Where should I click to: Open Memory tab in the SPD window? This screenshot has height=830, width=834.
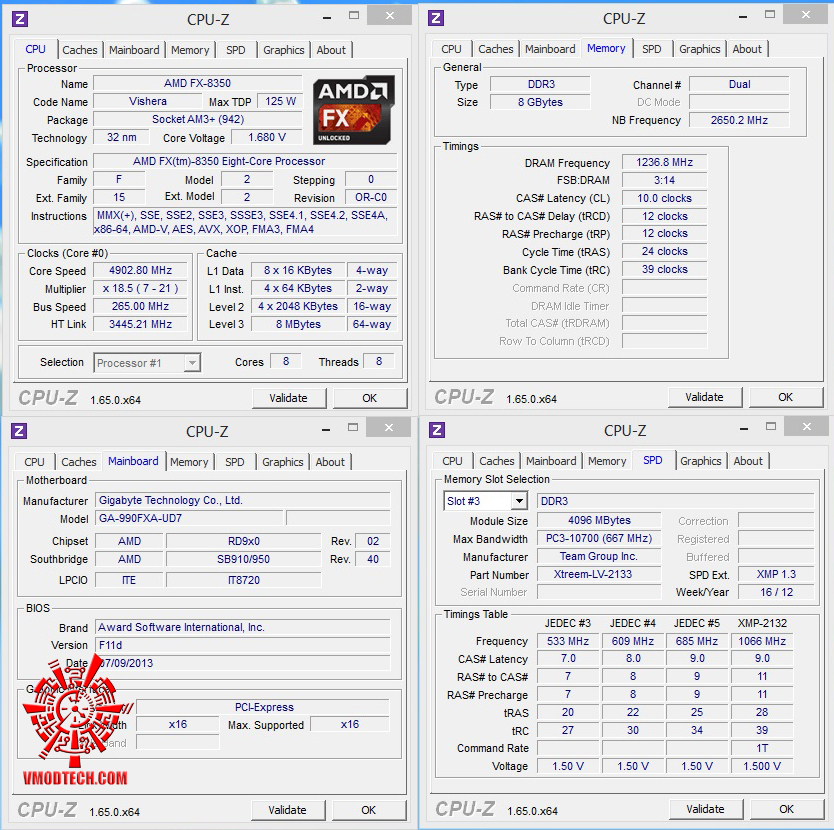pyautogui.click(x=607, y=461)
